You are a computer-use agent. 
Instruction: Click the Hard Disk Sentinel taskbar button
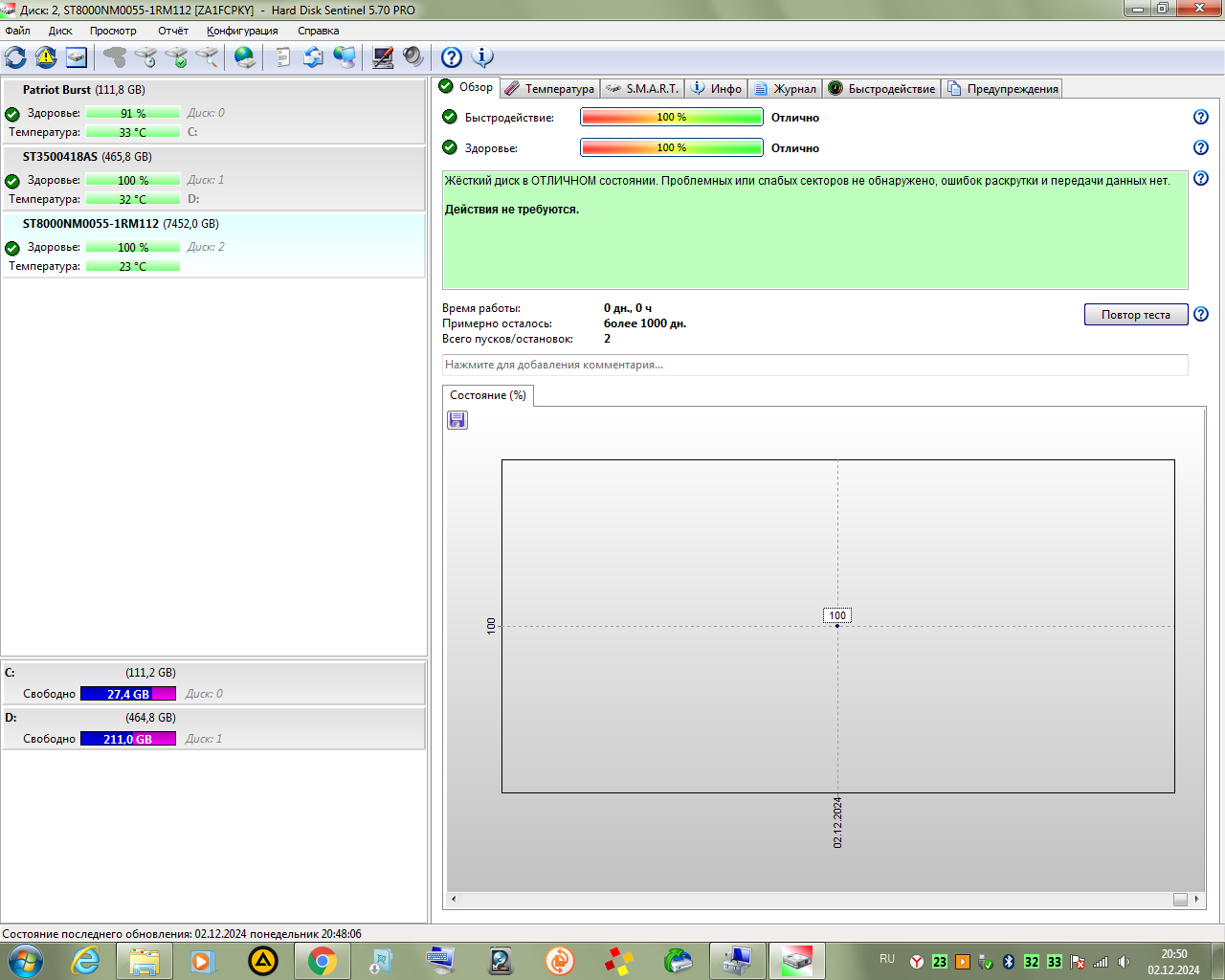(796, 961)
